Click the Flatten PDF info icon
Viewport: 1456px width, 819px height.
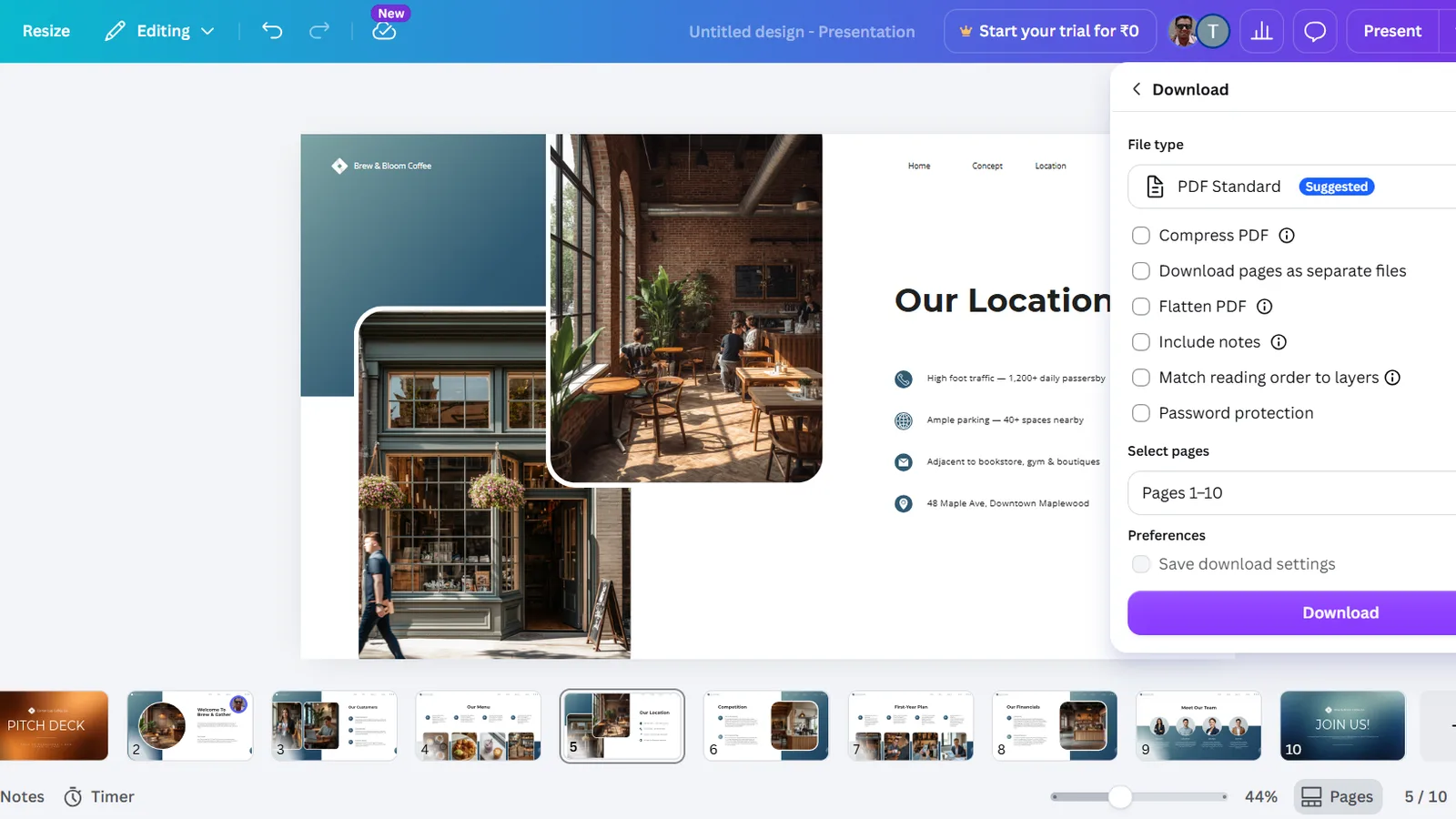1264,307
